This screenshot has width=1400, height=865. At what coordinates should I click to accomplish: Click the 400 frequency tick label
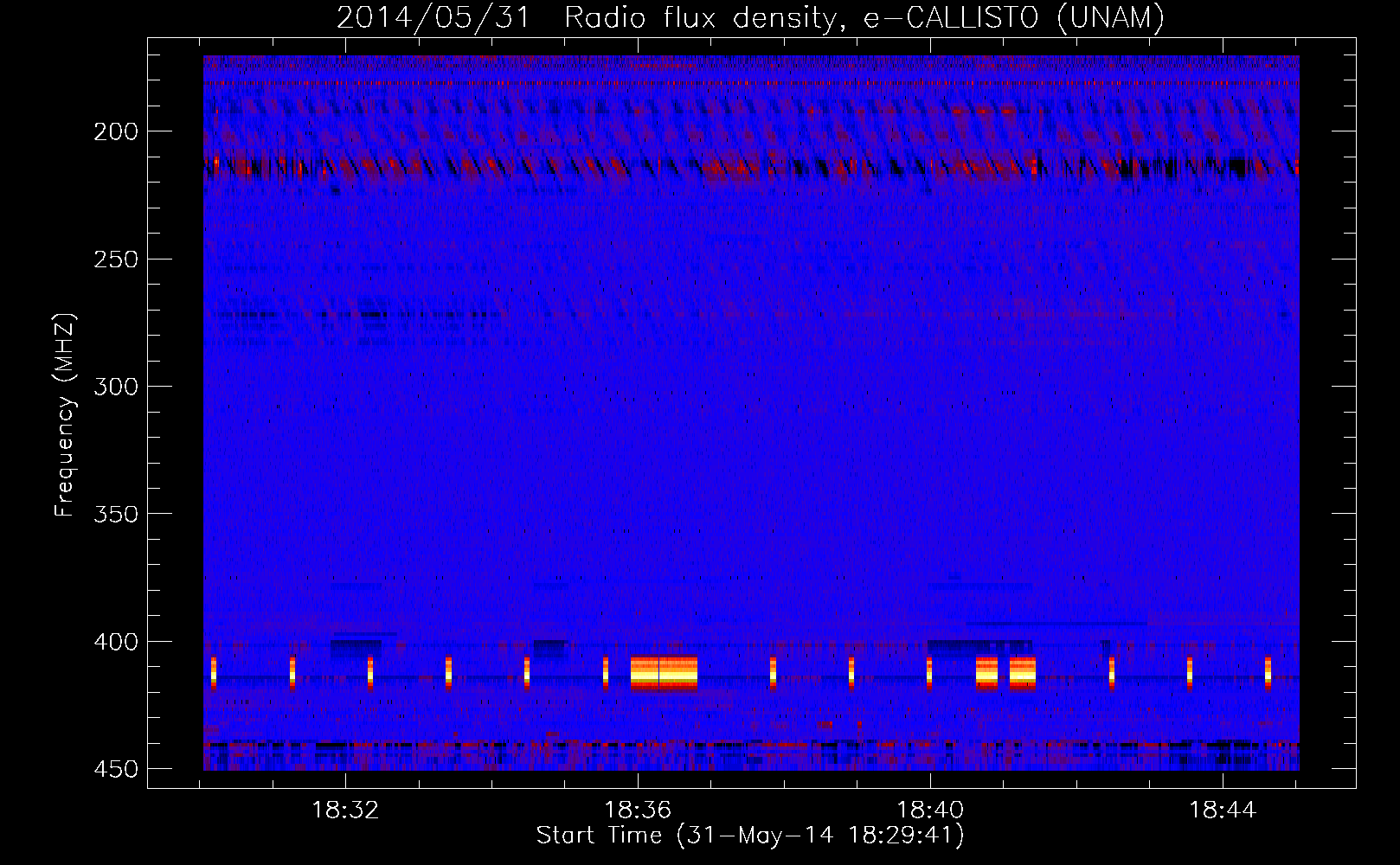point(115,642)
